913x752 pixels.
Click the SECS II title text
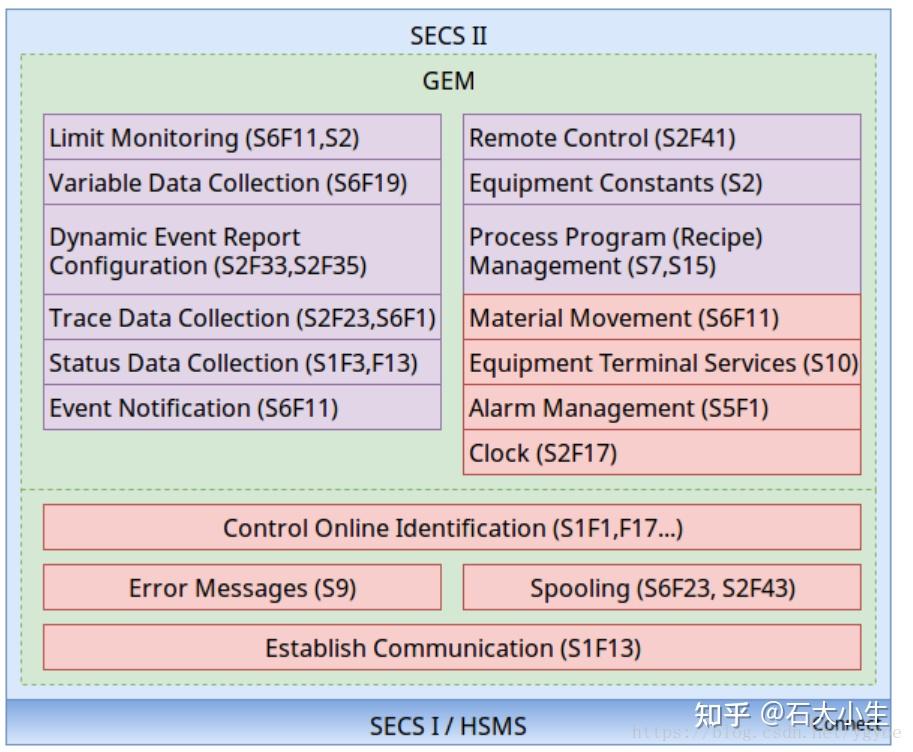click(x=448, y=36)
